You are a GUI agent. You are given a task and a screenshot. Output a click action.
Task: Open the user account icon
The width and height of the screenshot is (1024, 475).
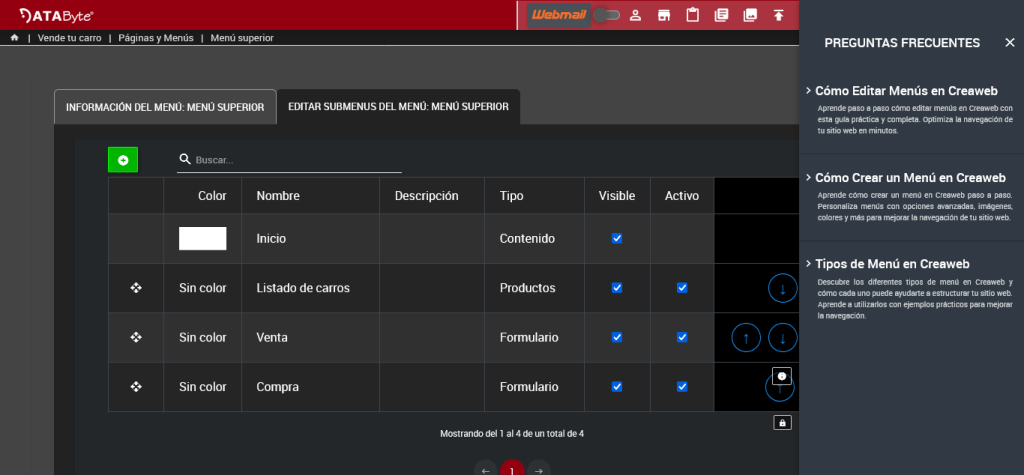(634, 15)
